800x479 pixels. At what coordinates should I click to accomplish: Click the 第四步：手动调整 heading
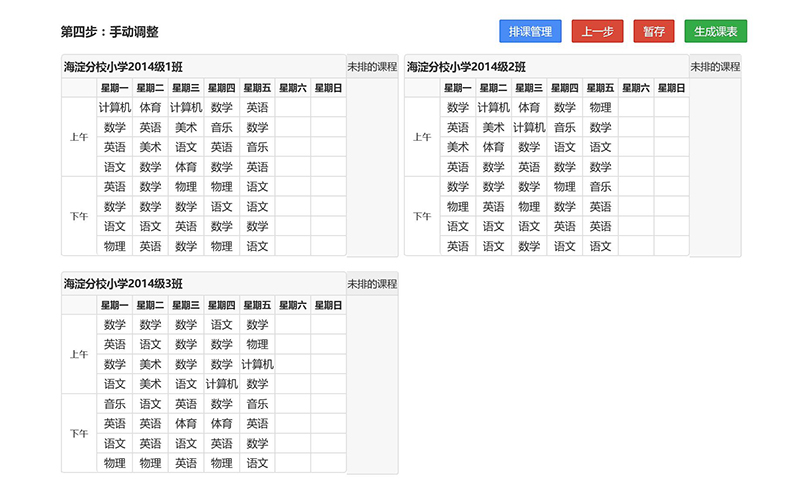[x=109, y=32]
